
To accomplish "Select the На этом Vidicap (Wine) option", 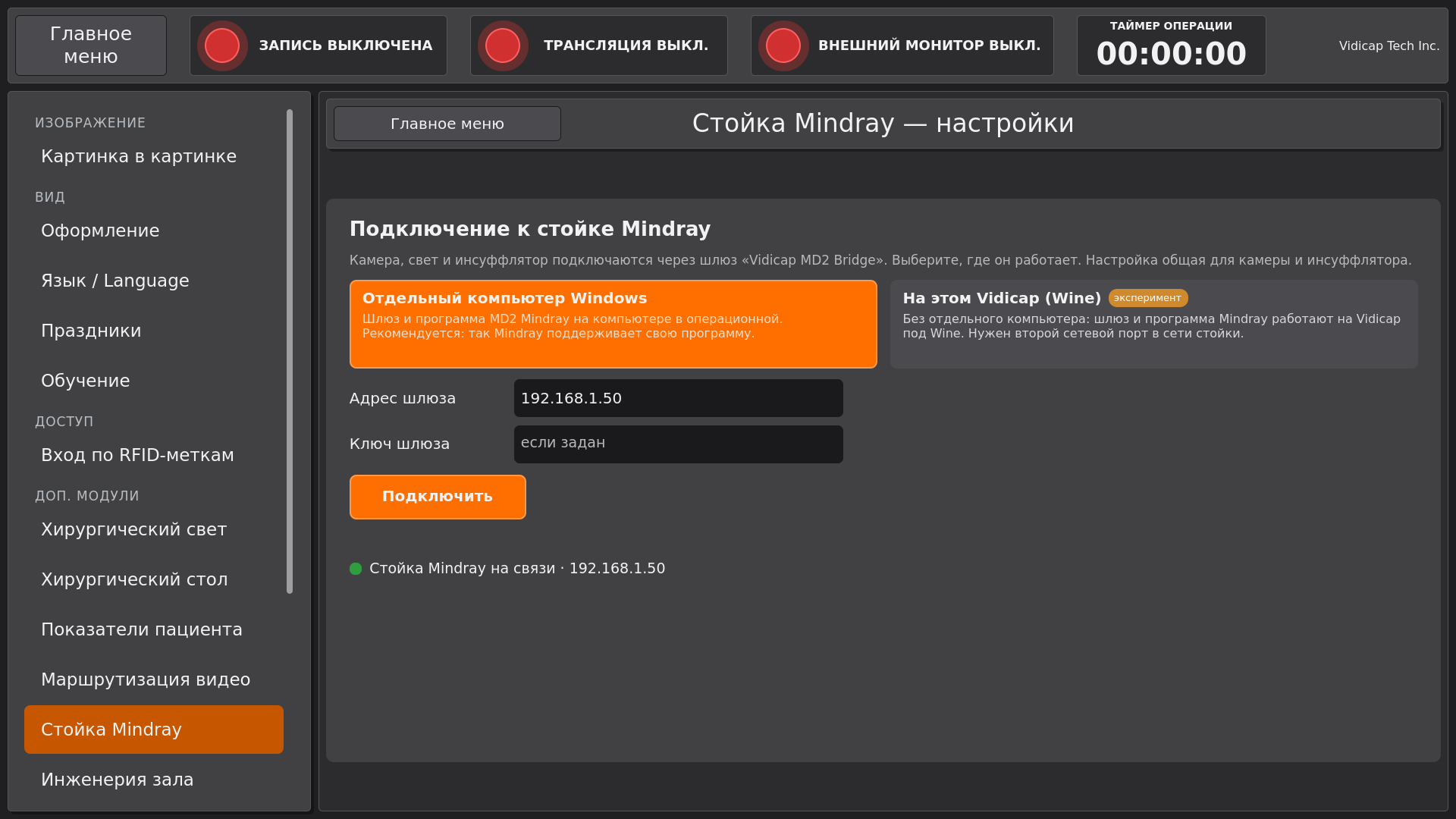I will click(x=1154, y=324).
